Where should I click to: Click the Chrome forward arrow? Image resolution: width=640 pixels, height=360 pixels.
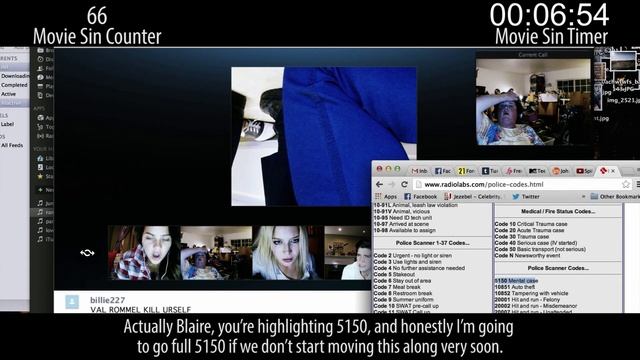(x=391, y=184)
